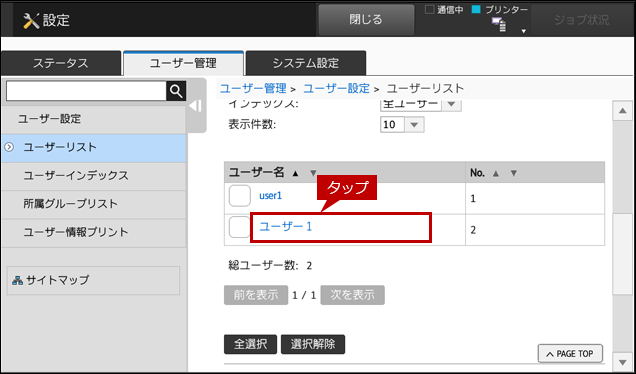Click the scrollbar down arrow
Screen dimensions: 636x374
click(x=623, y=361)
